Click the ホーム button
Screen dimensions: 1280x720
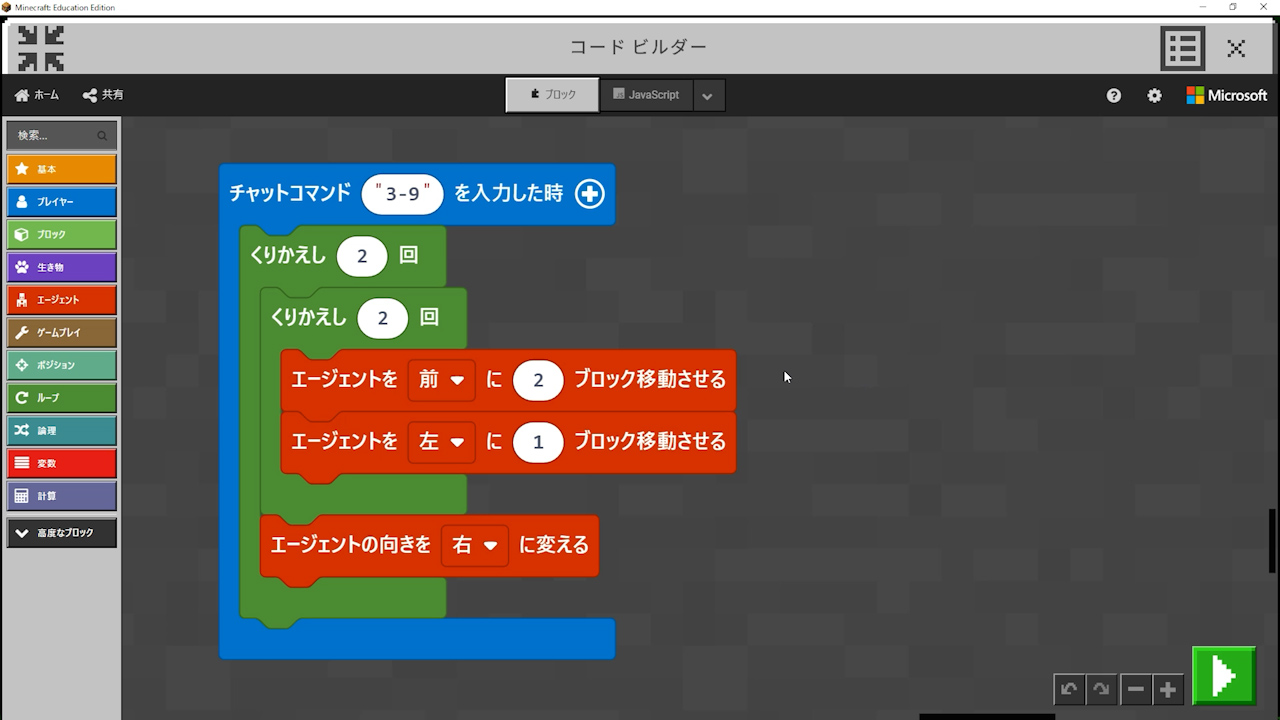[37, 95]
